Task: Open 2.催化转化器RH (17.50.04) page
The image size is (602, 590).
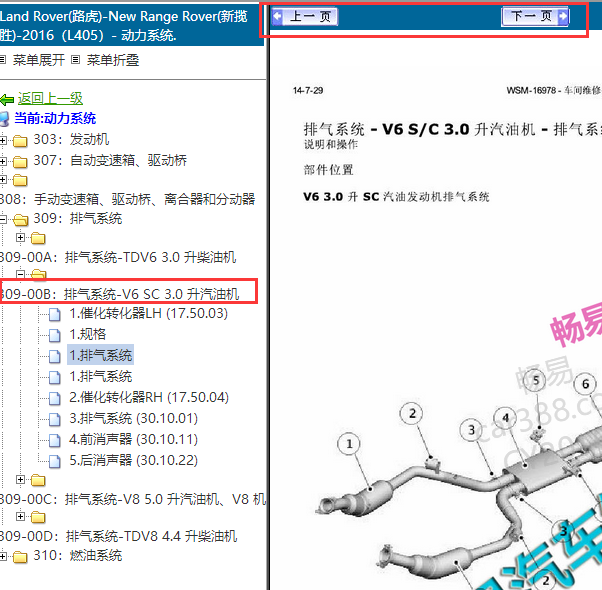Action: [x=149, y=397]
